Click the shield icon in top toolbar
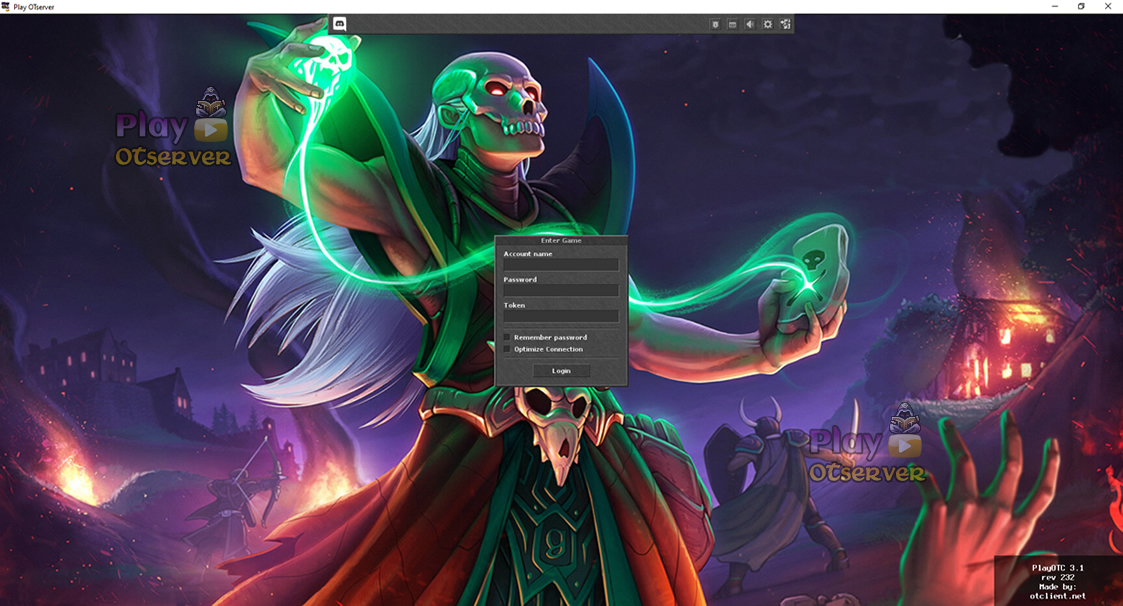 click(x=715, y=24)
